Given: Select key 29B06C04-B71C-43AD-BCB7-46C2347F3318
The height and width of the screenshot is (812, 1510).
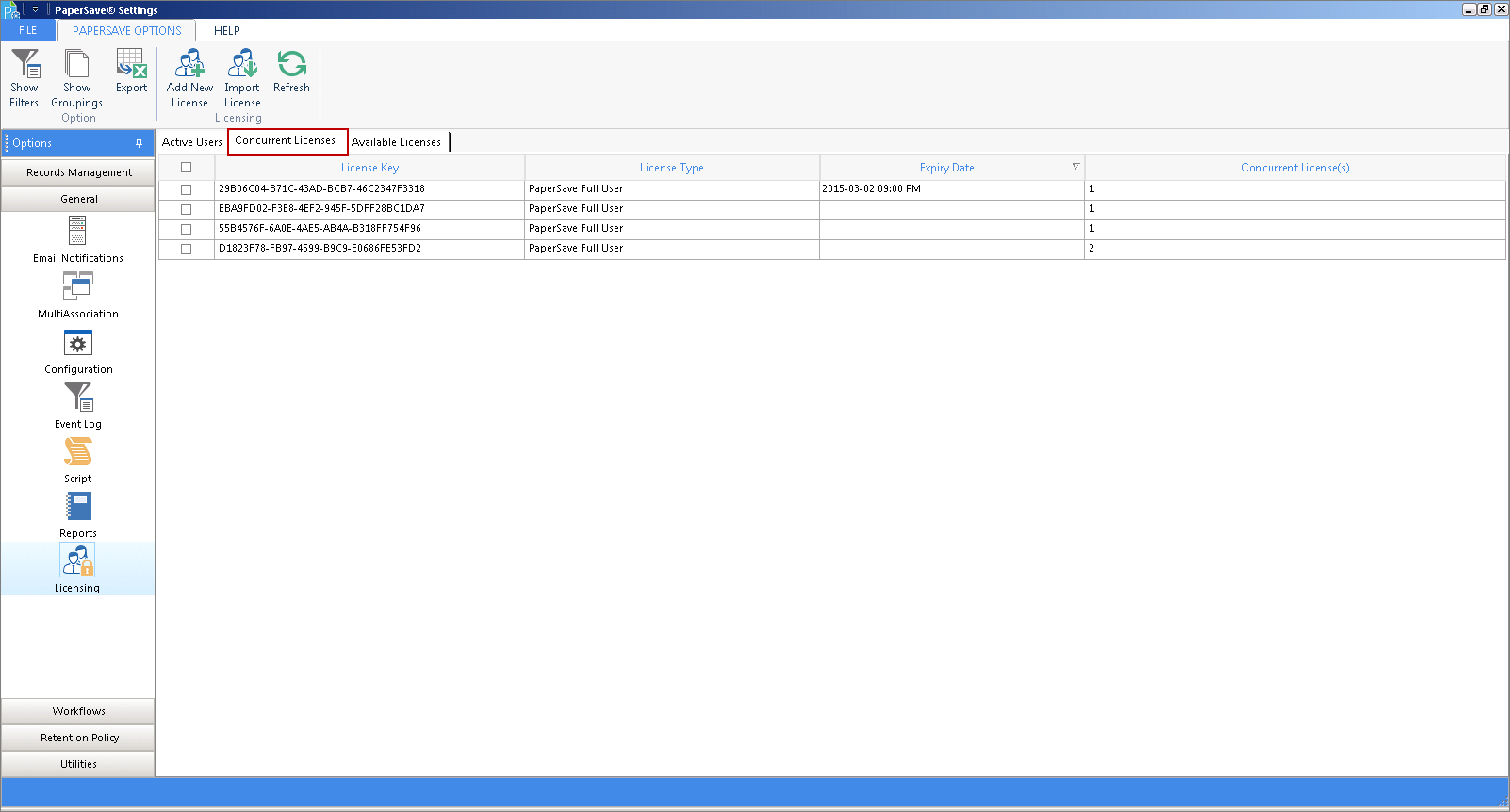Looking at the screenshot, I should (321, 189).
